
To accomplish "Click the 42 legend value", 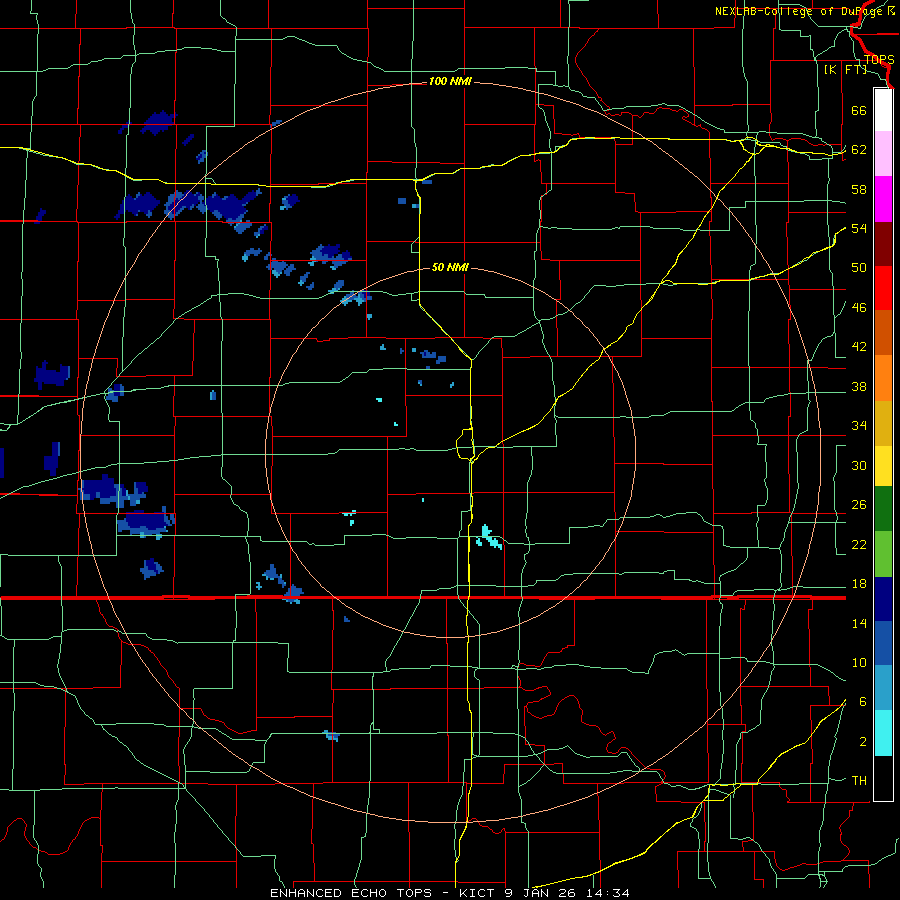I will [859, 347].
